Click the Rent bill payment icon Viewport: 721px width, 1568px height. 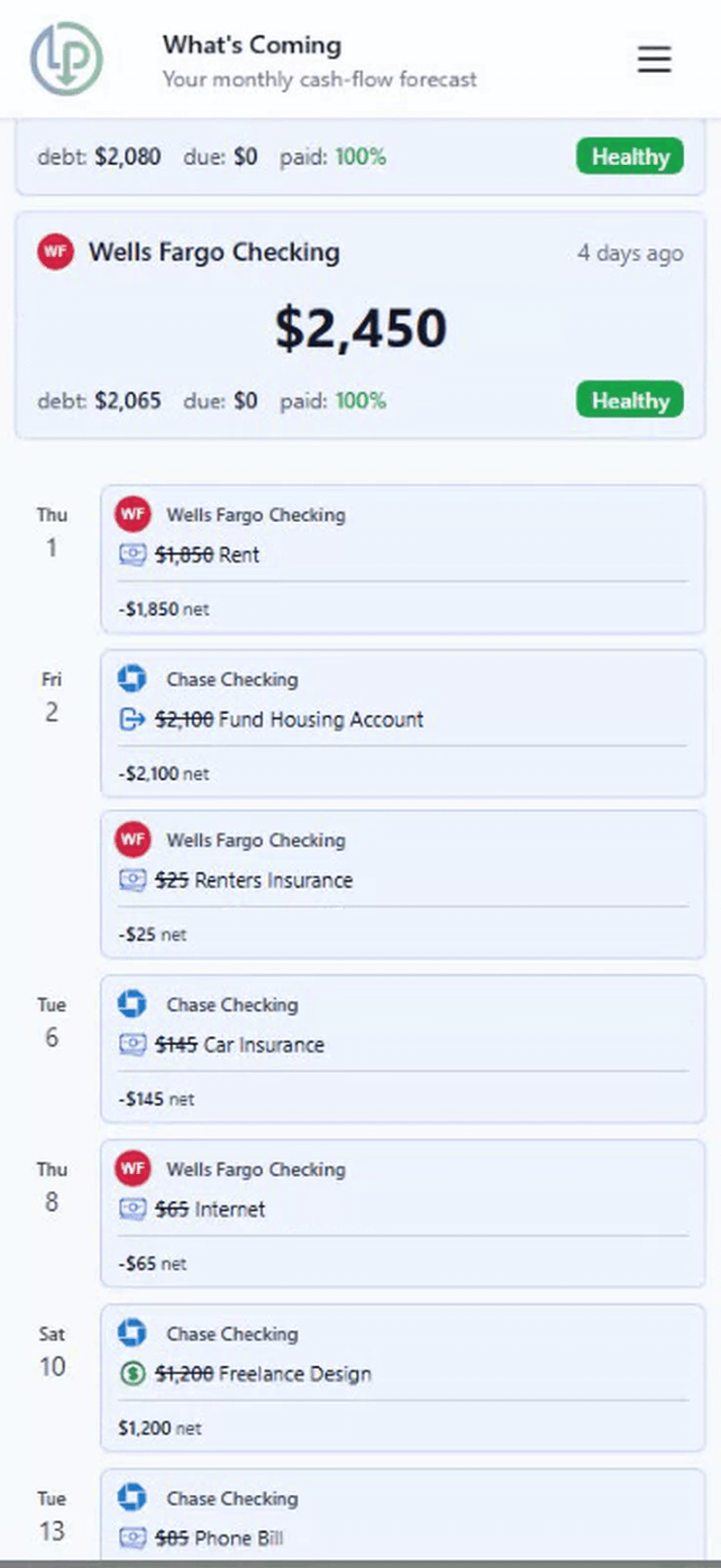click(x=132, y=555)
